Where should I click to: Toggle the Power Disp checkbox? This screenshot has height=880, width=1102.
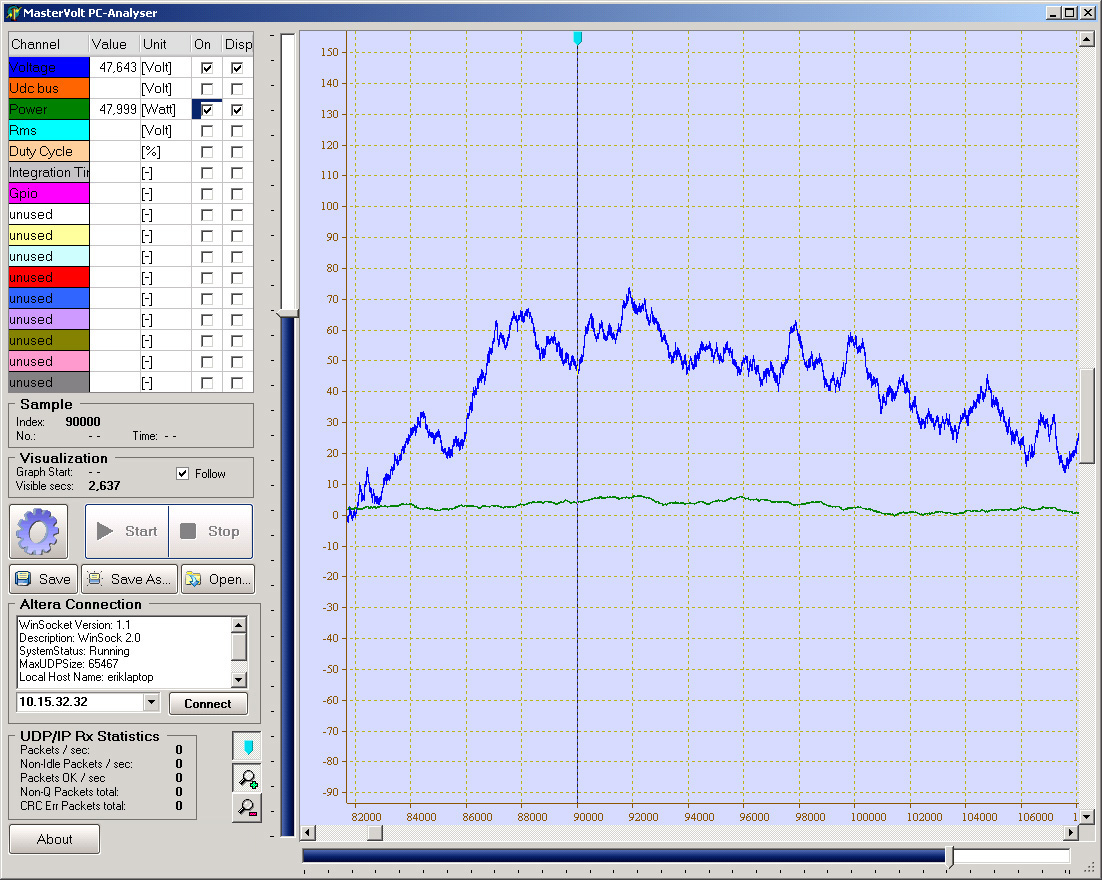coord(237,110)
